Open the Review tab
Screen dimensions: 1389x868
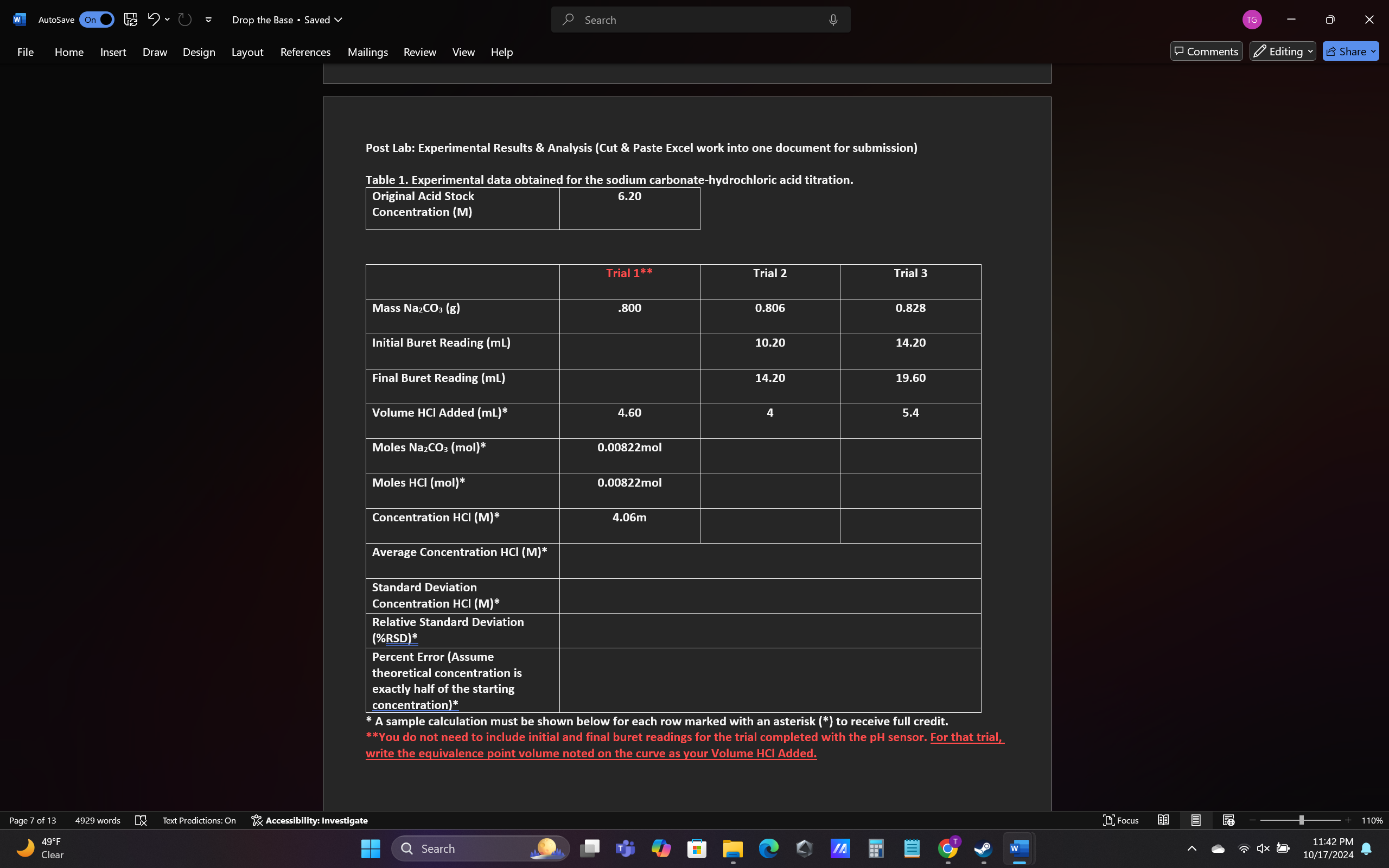click(419, 52)
